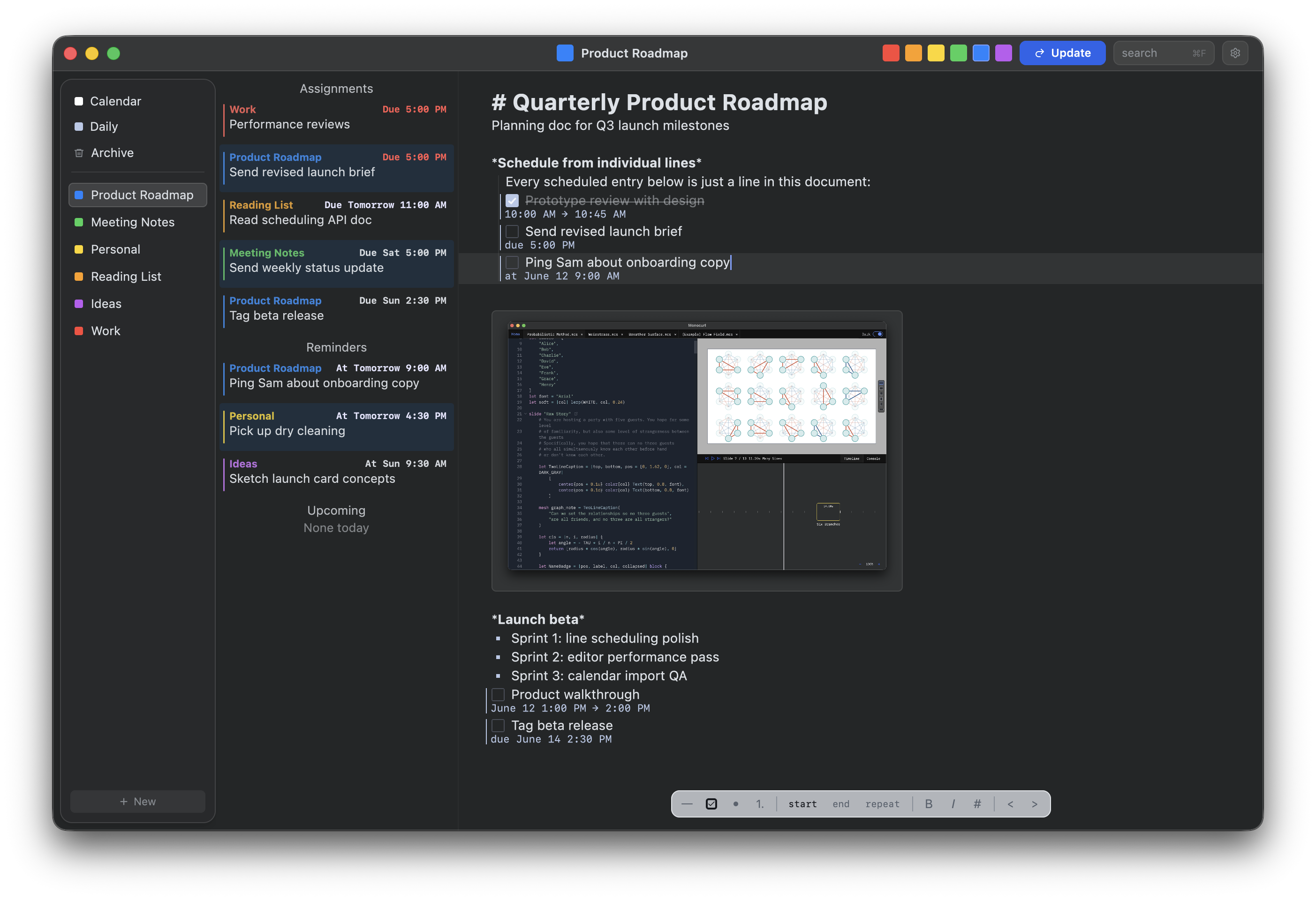
Task: Select Product Roadmap notebook in sidebar
Action: [137, 195]
